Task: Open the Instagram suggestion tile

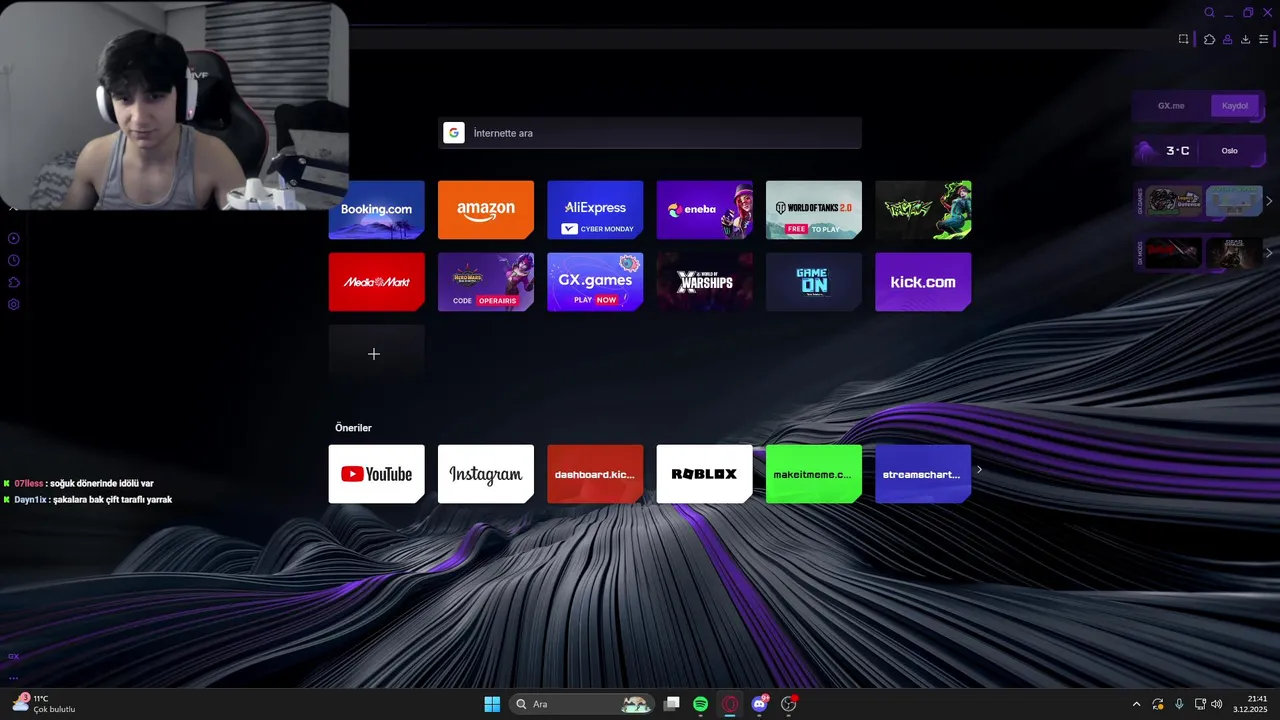Action: (486, 474)
